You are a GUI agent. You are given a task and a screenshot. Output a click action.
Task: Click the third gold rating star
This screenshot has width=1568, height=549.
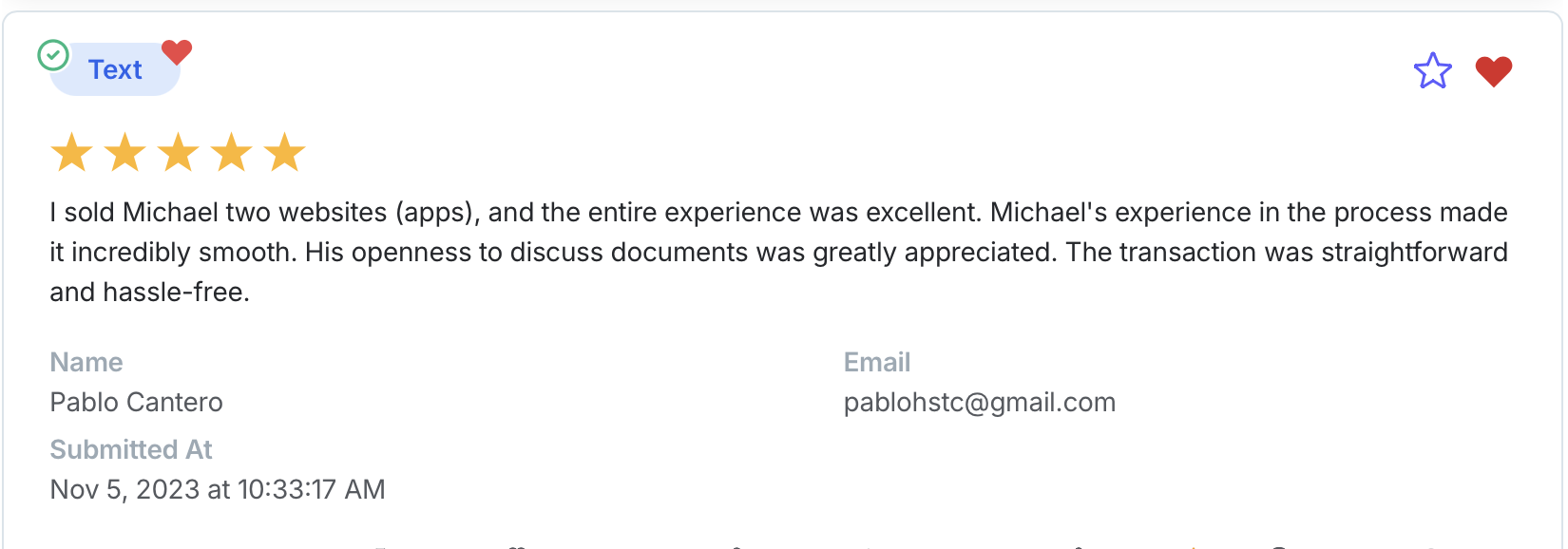click(178, 153)
